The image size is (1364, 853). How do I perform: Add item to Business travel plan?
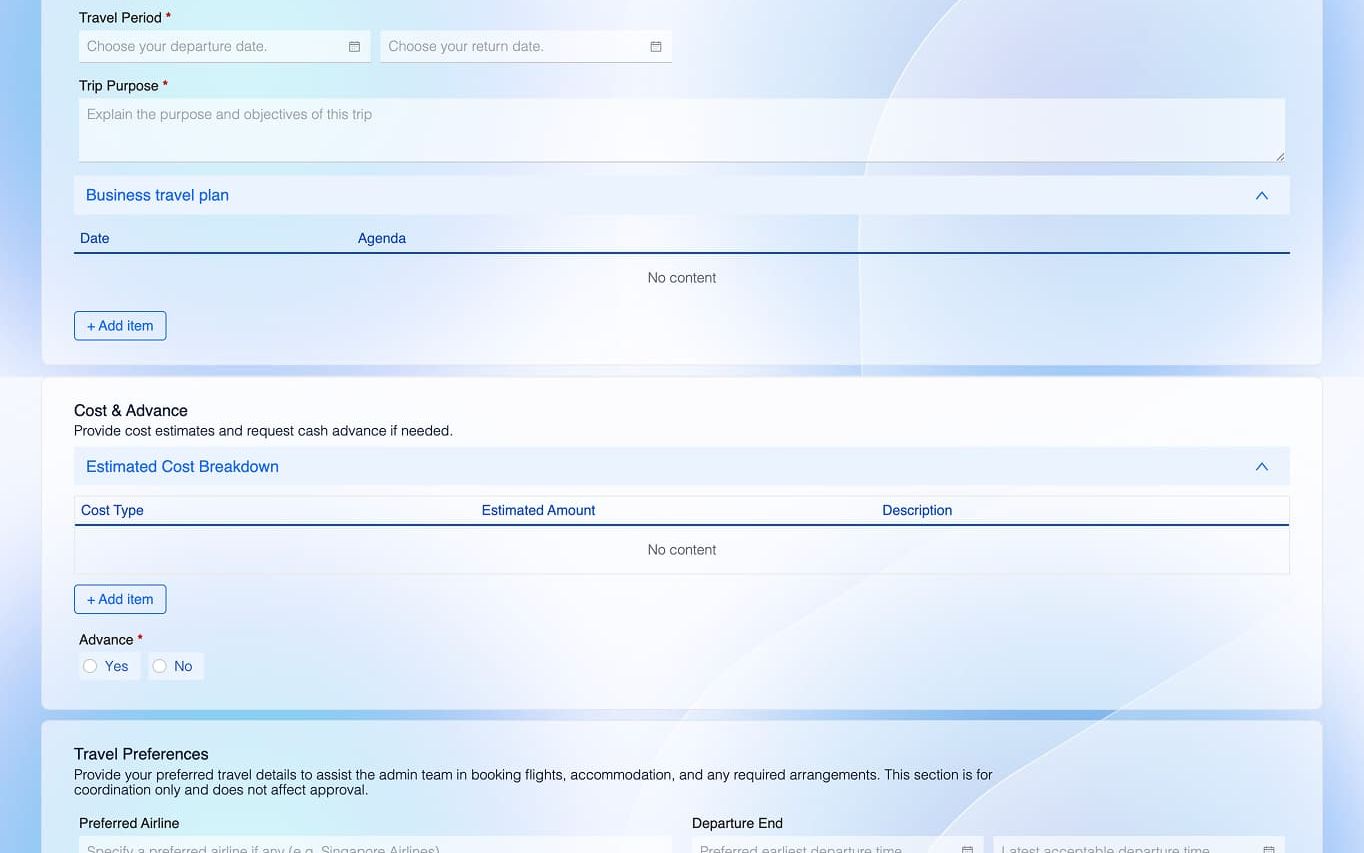click(x=120, y=326)
